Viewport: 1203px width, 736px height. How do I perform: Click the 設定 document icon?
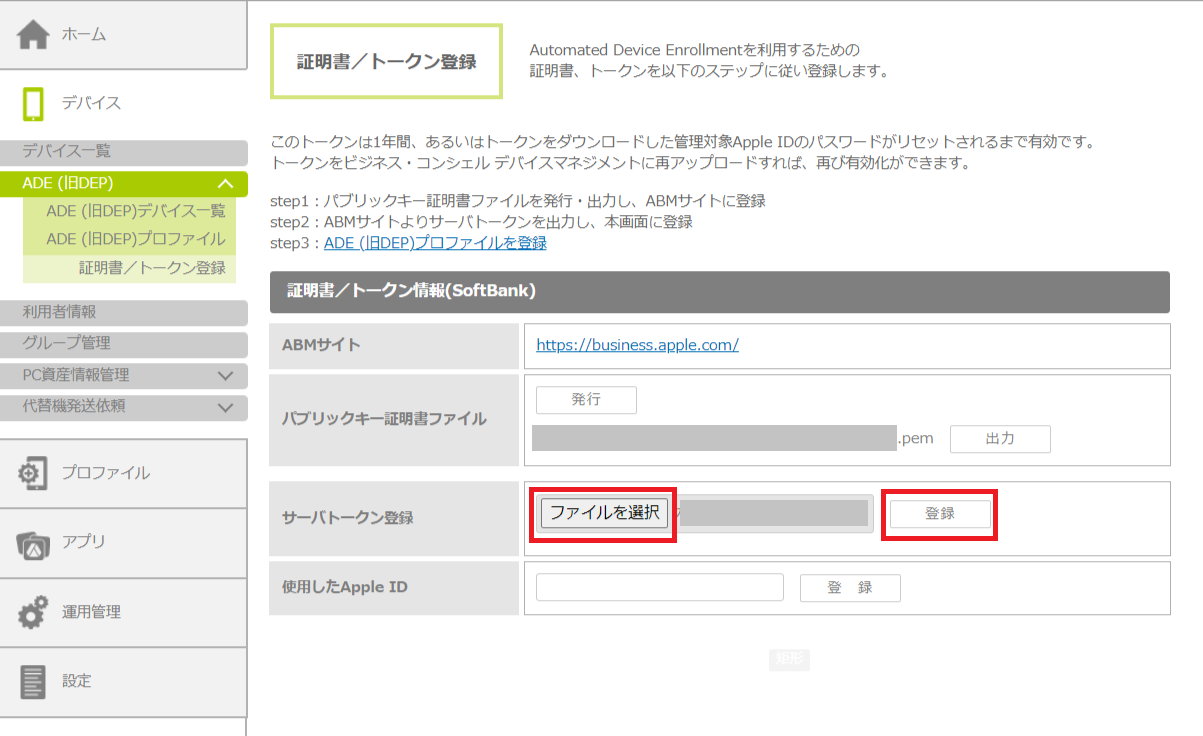click(x=32, y=681)
